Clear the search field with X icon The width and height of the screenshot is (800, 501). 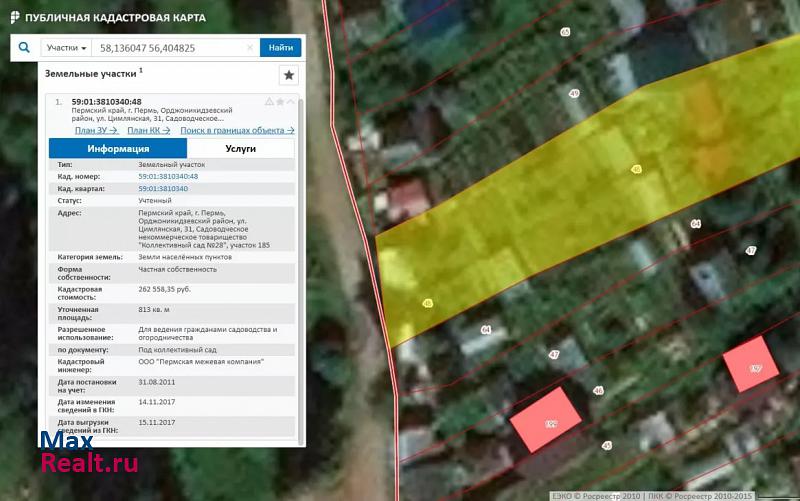pos(250,48)
